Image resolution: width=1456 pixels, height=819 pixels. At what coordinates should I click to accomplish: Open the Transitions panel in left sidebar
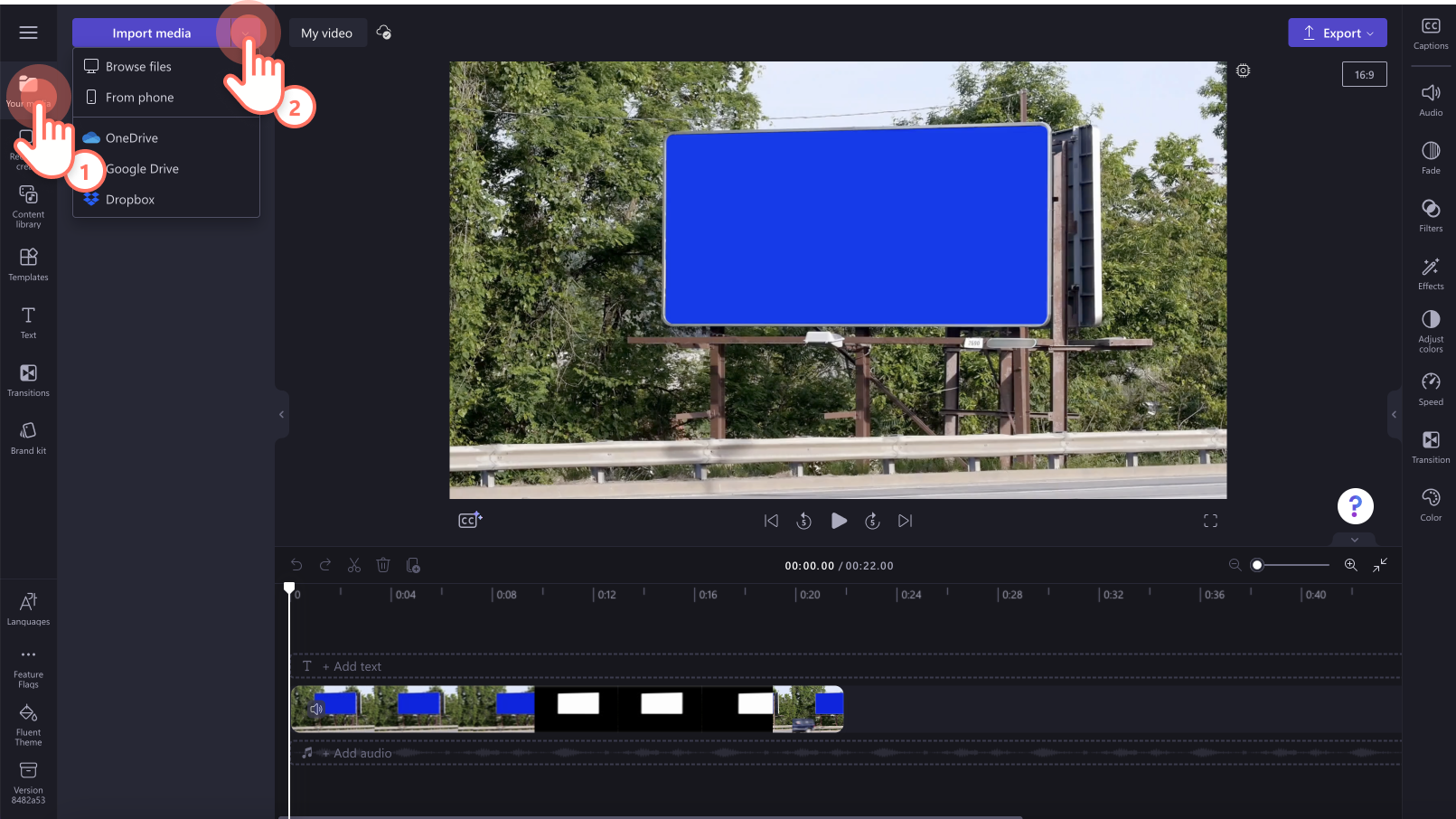(x=28, y=381)
